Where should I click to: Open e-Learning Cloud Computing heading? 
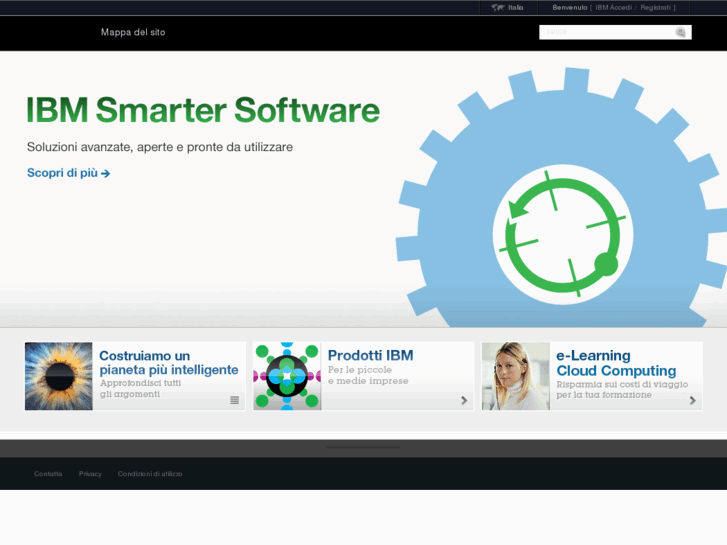(616, 363)
